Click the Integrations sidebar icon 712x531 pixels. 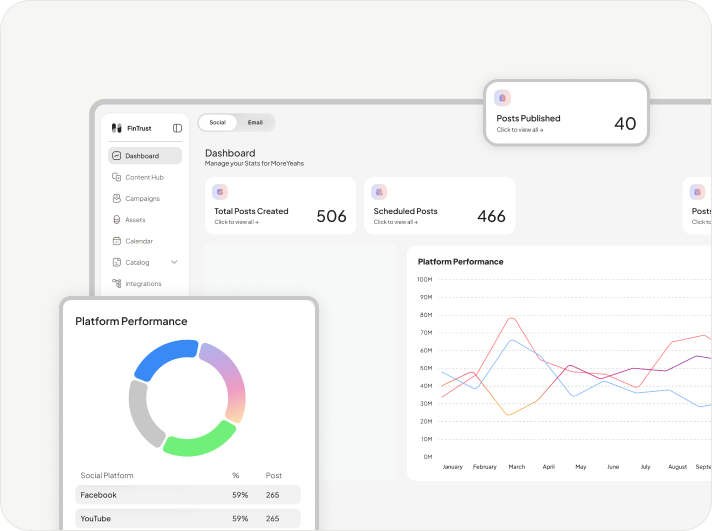[117, 284]
